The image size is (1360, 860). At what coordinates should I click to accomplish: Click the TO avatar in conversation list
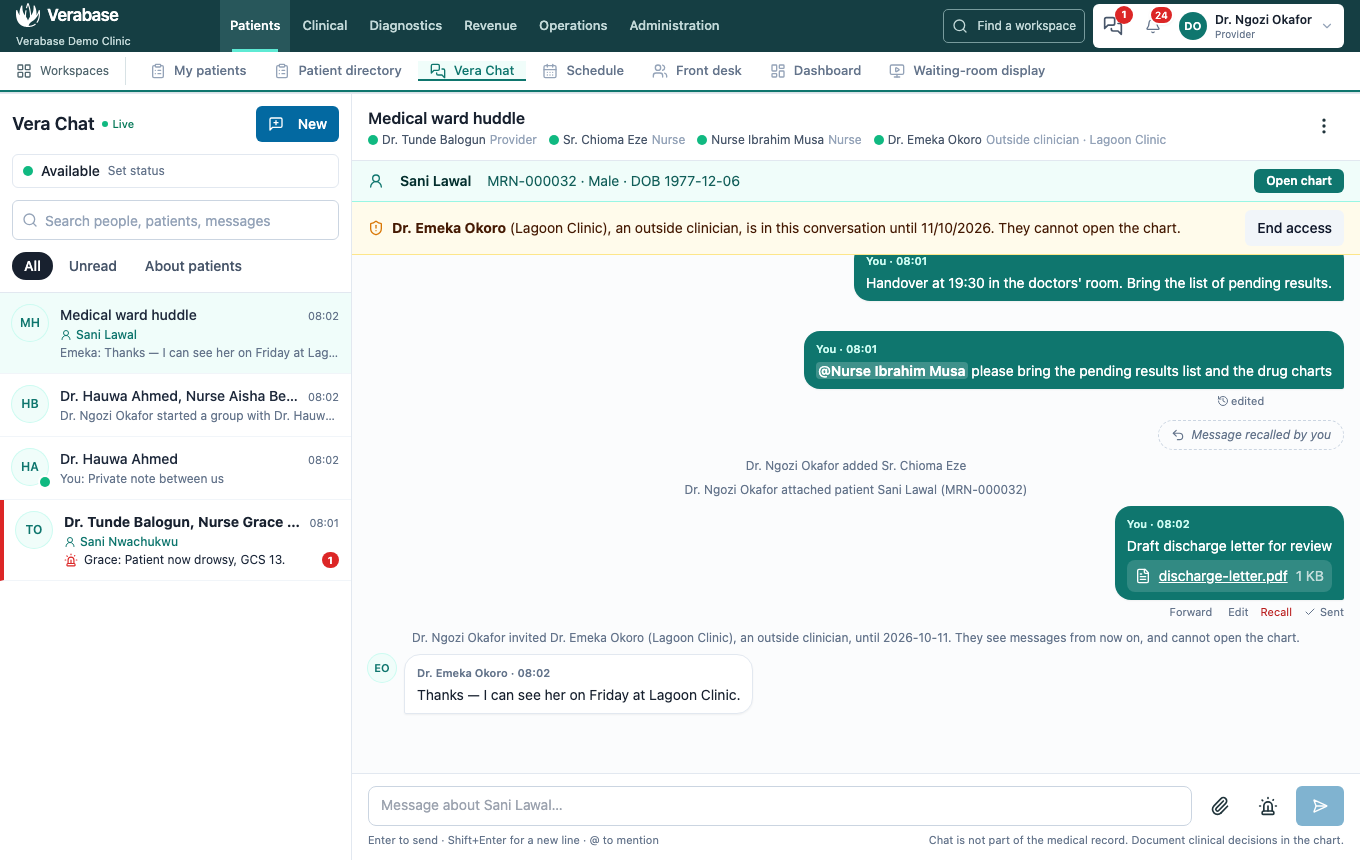pos(34,530)
